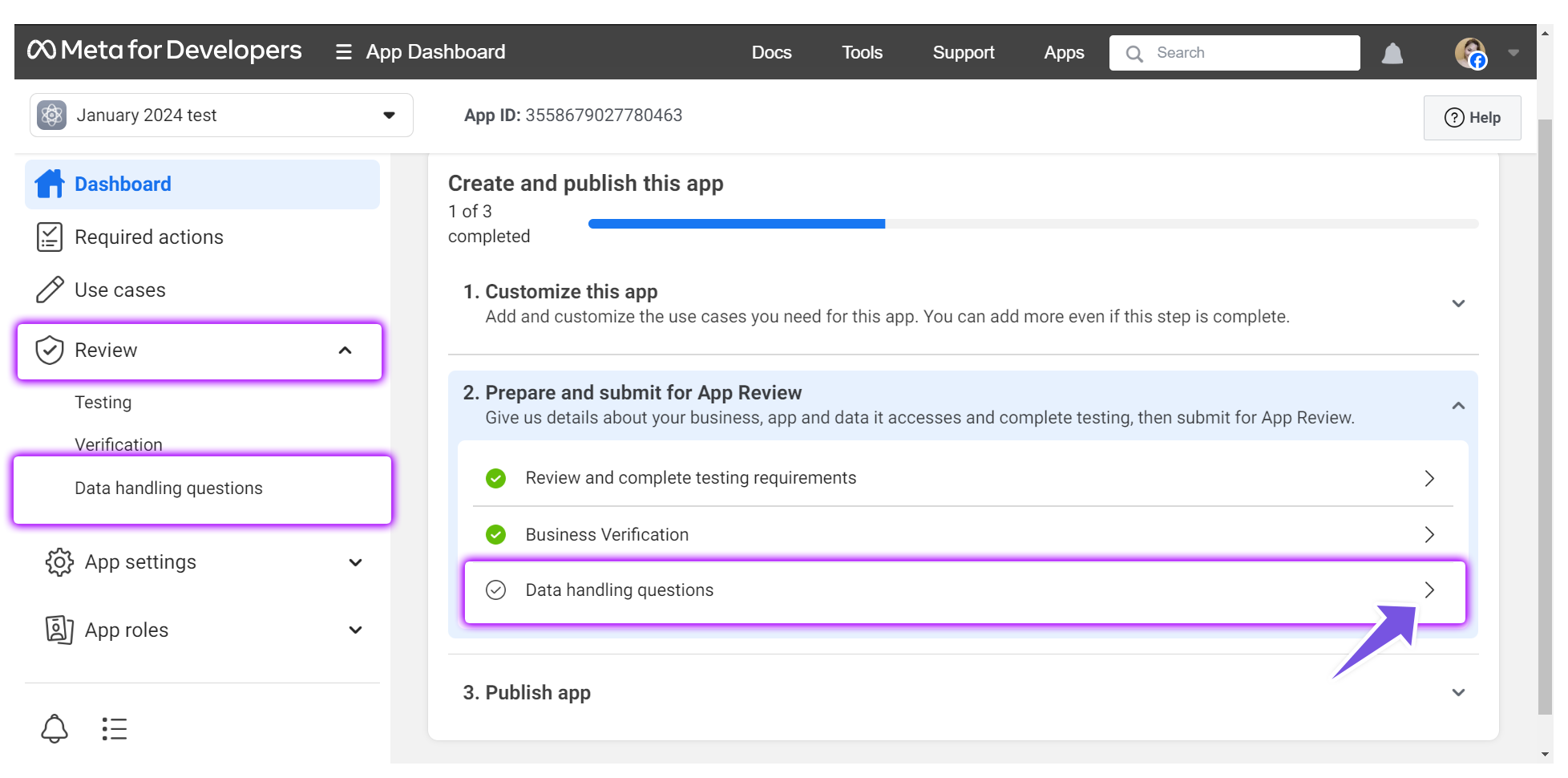Open the January 2024 test app selector
Screen dimensions: 1568x778
tap(221, 115)
